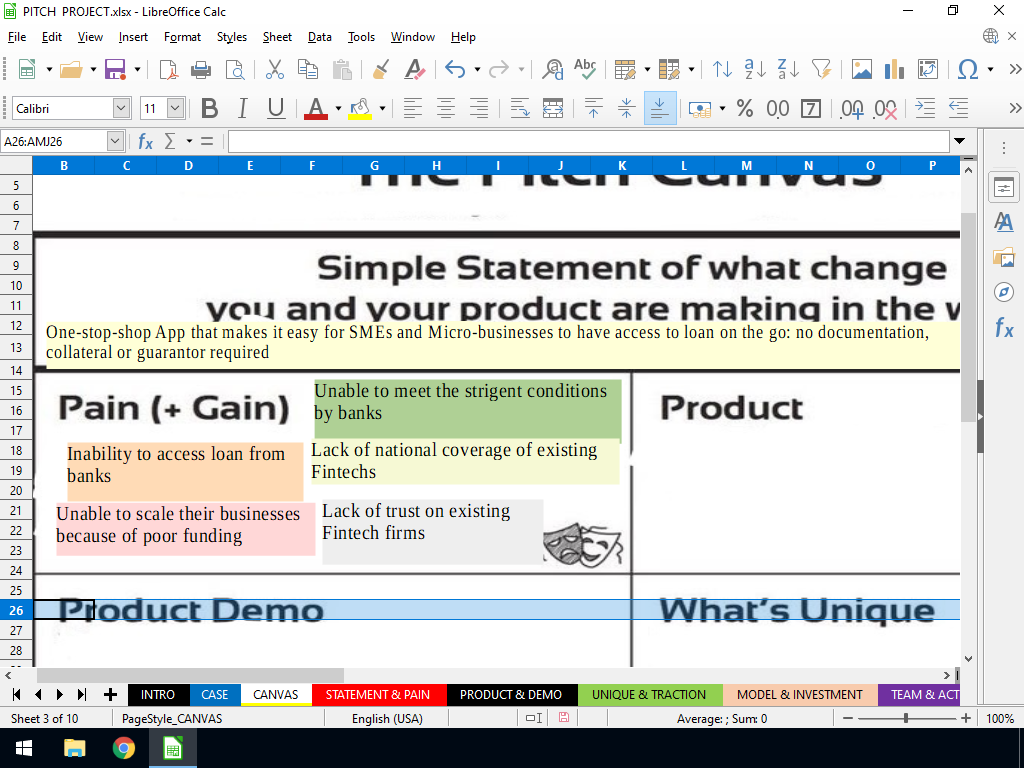Open the Font Size dropdown

(x=175, y=108)
